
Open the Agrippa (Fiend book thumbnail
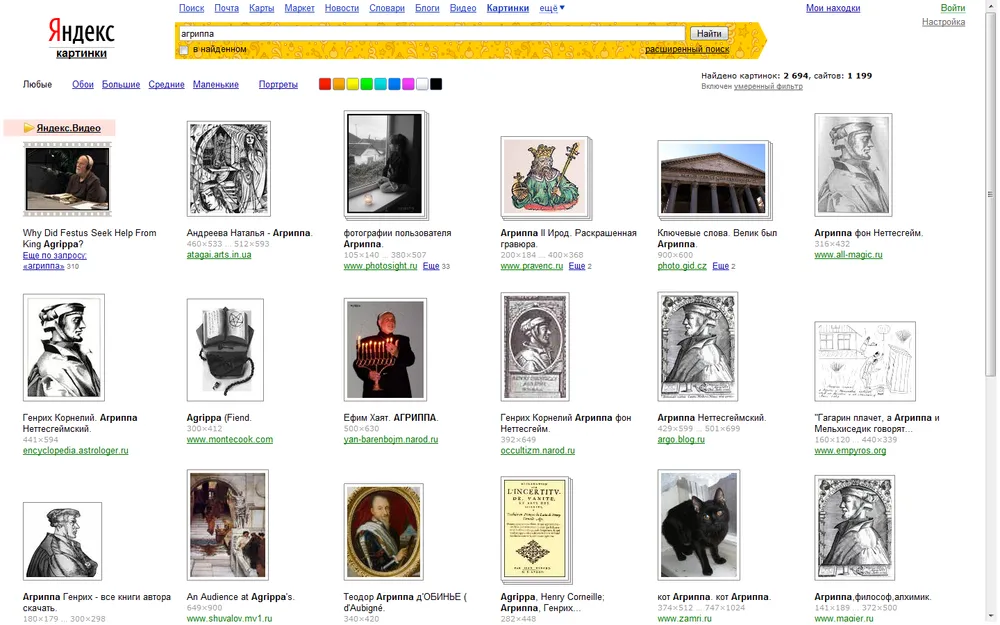coord(225,349)
